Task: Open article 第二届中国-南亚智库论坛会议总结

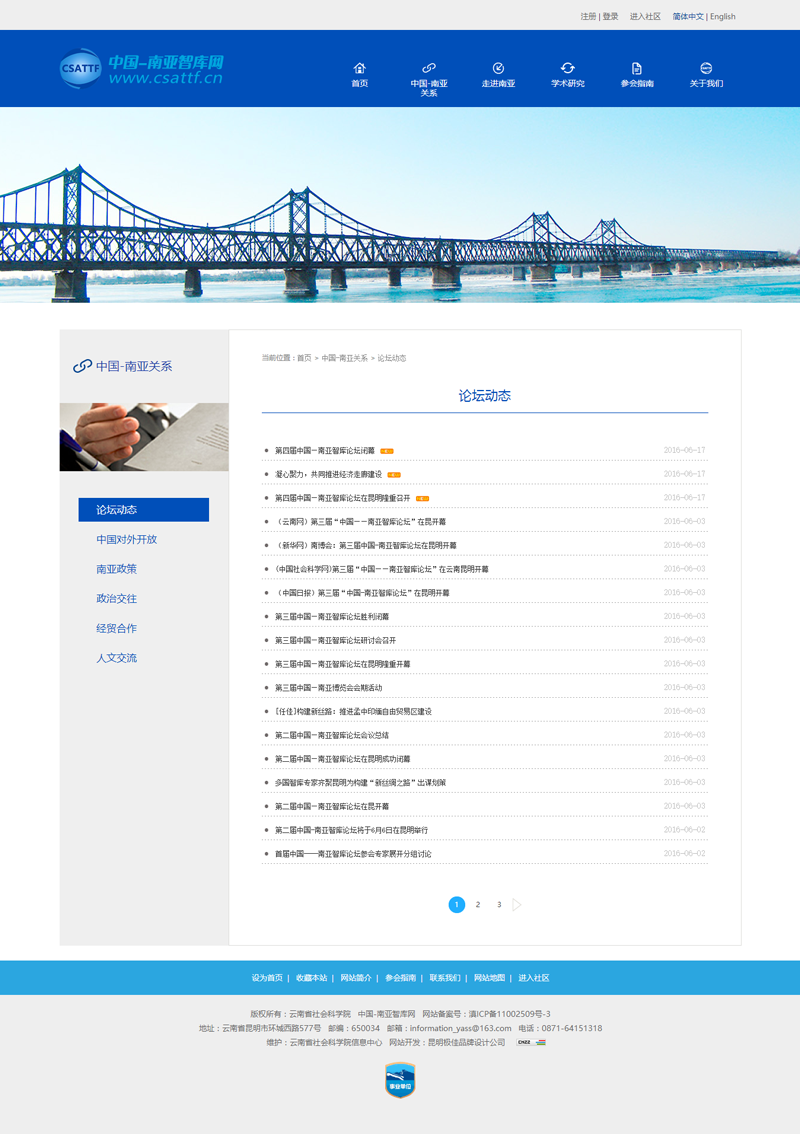Action: 332,735
